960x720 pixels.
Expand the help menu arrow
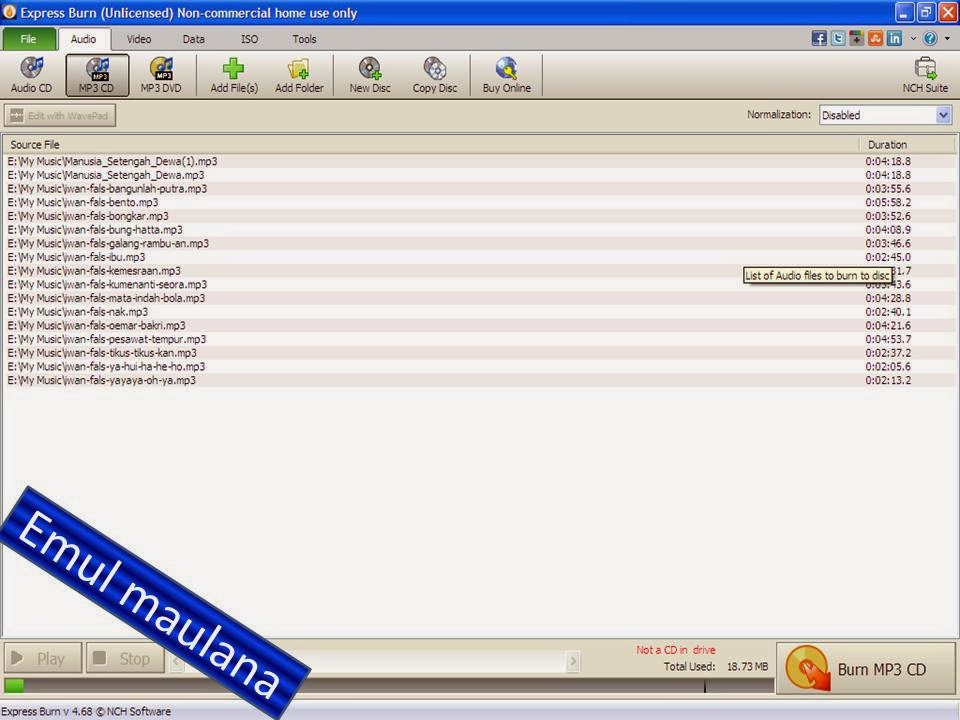click(948, 38)
